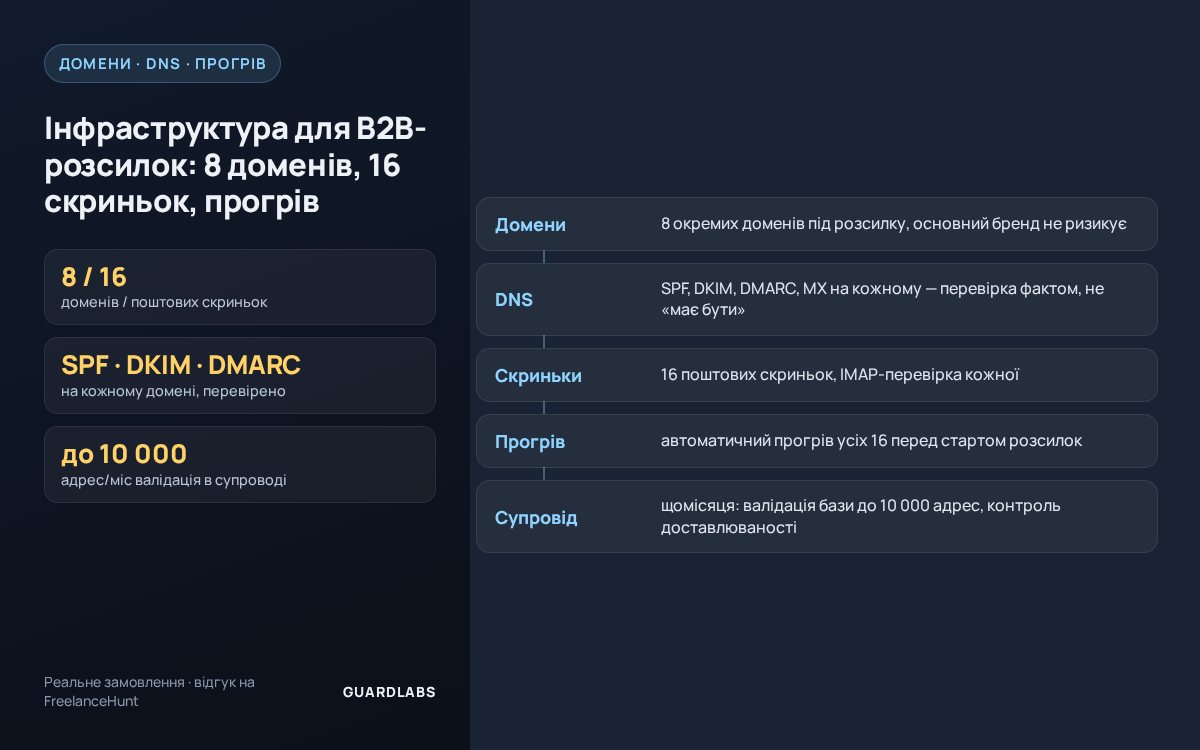
Task: Click the автоматичний прогрів усіх 16 description
Action: coord(871,441)
